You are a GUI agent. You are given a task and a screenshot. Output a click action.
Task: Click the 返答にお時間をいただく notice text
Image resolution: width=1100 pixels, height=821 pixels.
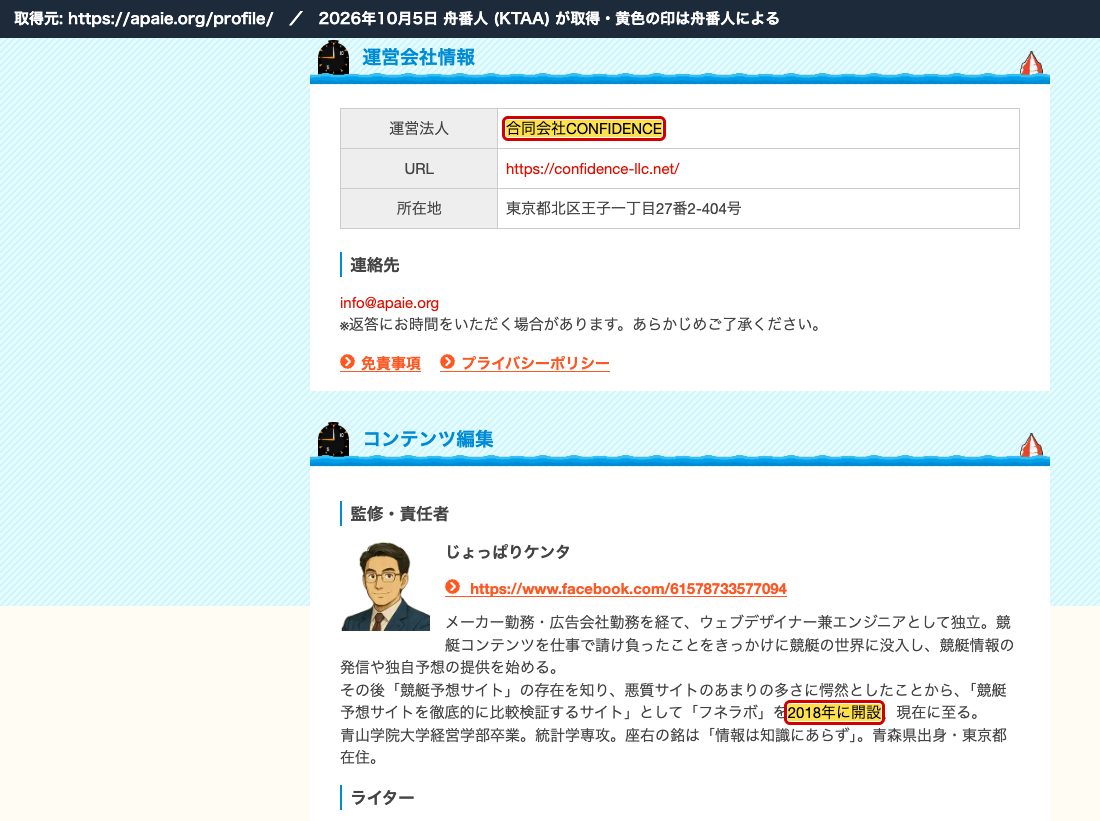pos(581,324)
